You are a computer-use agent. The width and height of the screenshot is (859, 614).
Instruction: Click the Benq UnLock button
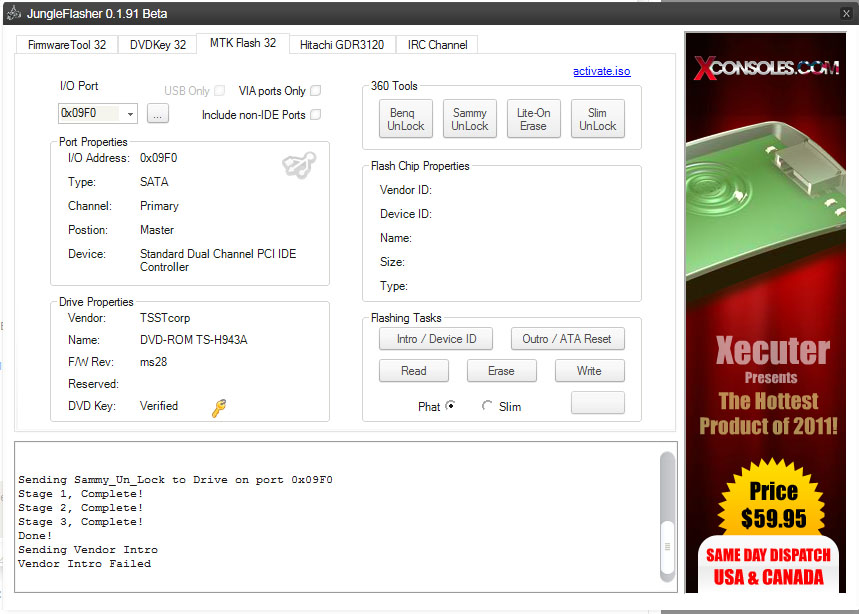point(405,119)
